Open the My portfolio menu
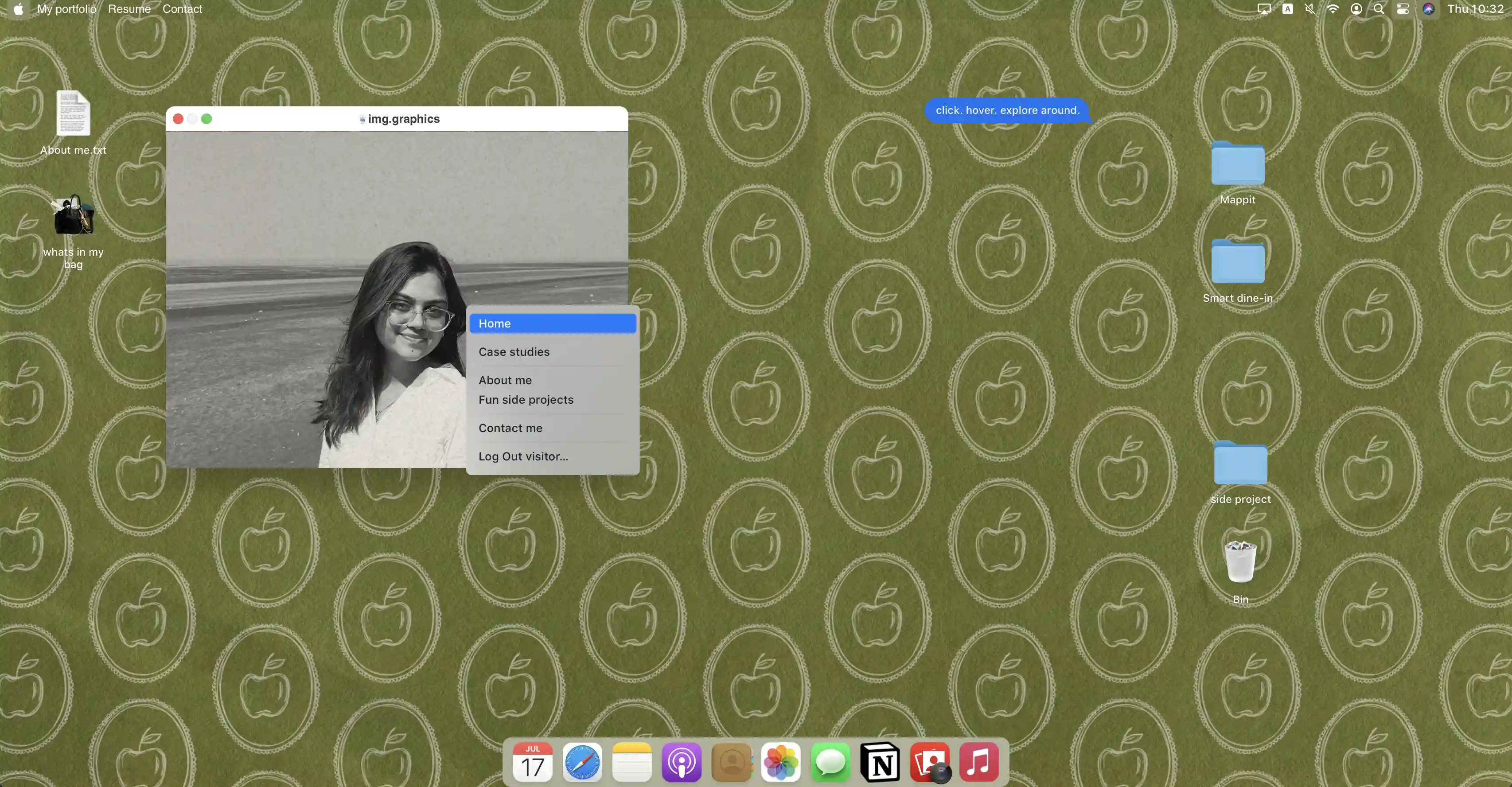The height and width of the screenshot is (787, 1512). 66,9
